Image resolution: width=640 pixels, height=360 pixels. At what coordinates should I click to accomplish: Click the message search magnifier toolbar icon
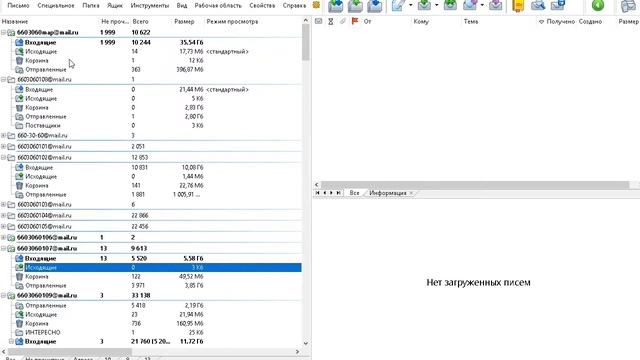(538, 5)
